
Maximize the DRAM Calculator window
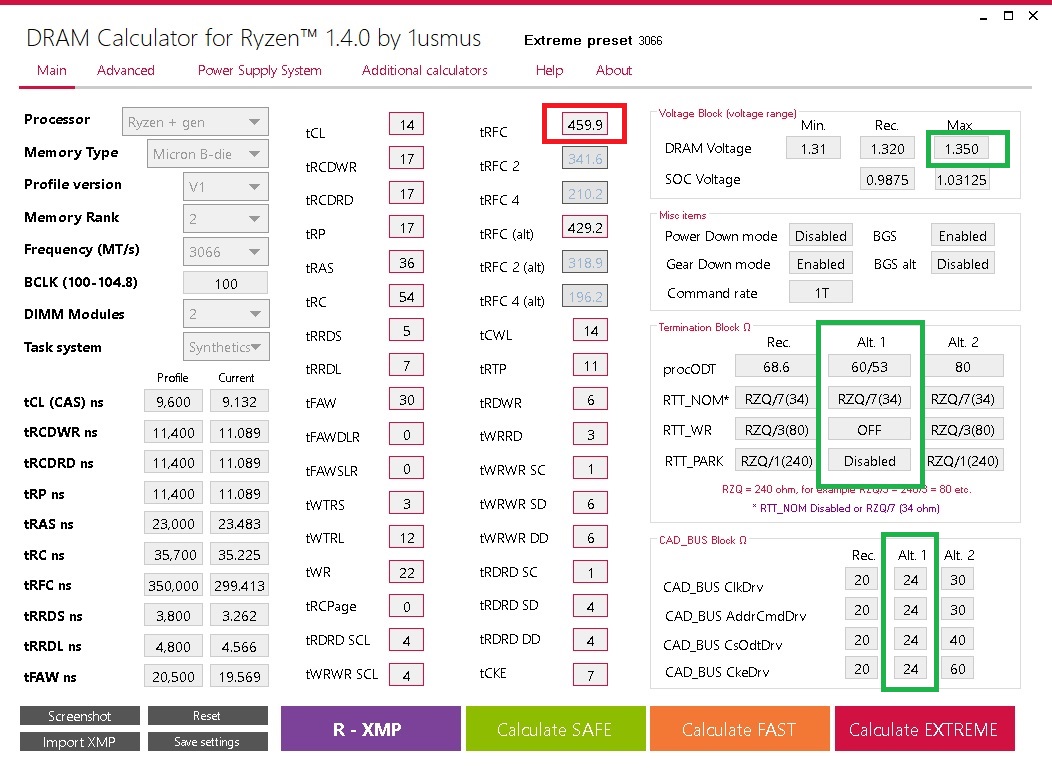(1008, 15)
